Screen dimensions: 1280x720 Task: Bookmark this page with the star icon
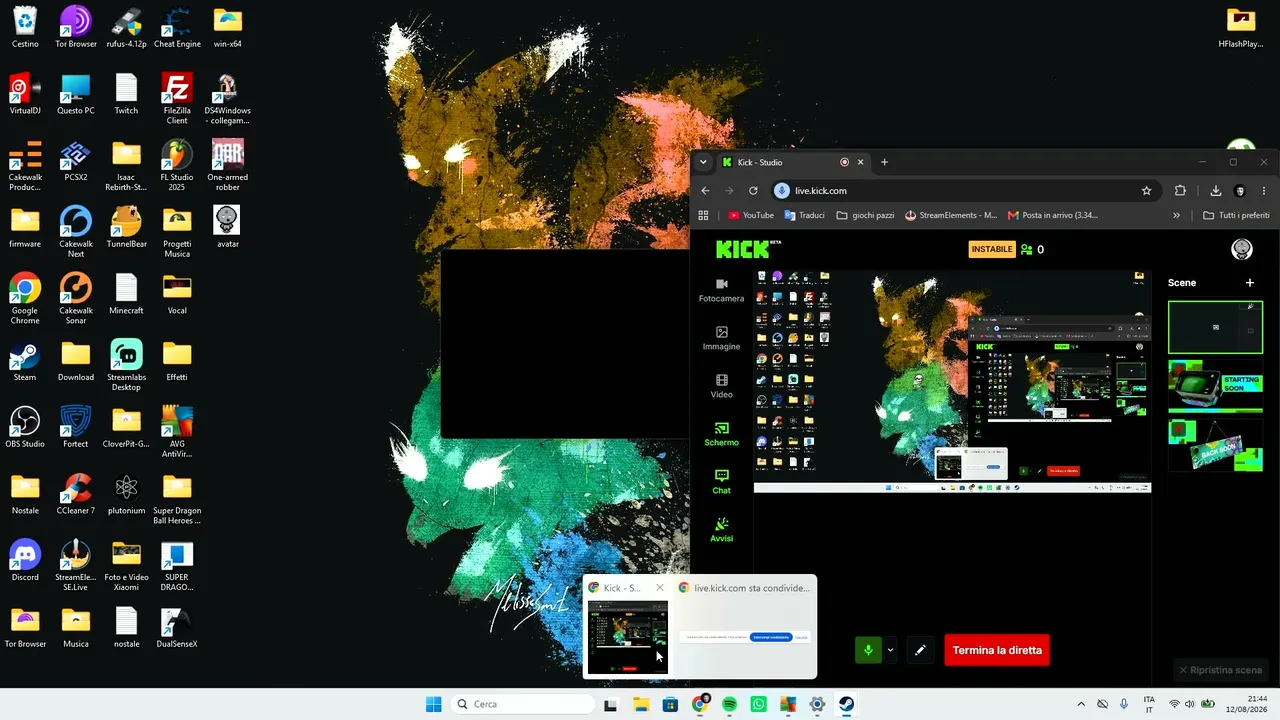pos(1147,191)
